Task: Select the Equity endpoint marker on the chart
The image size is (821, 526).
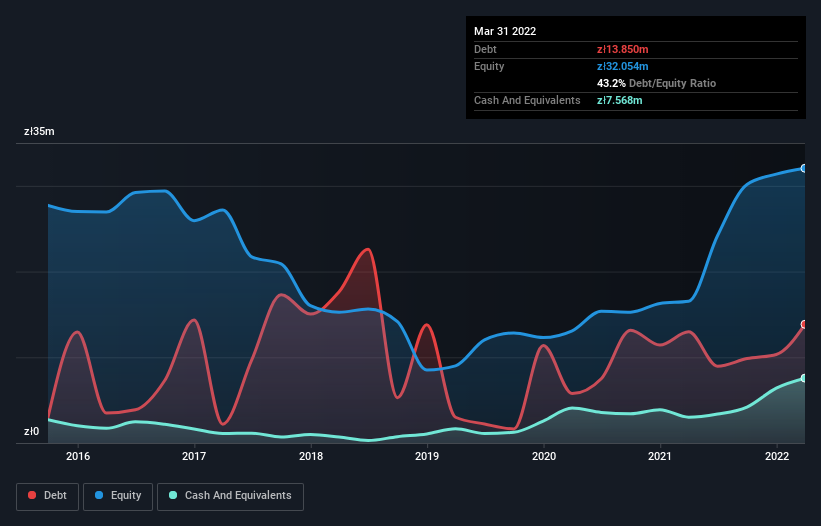Action: (804, 168)
